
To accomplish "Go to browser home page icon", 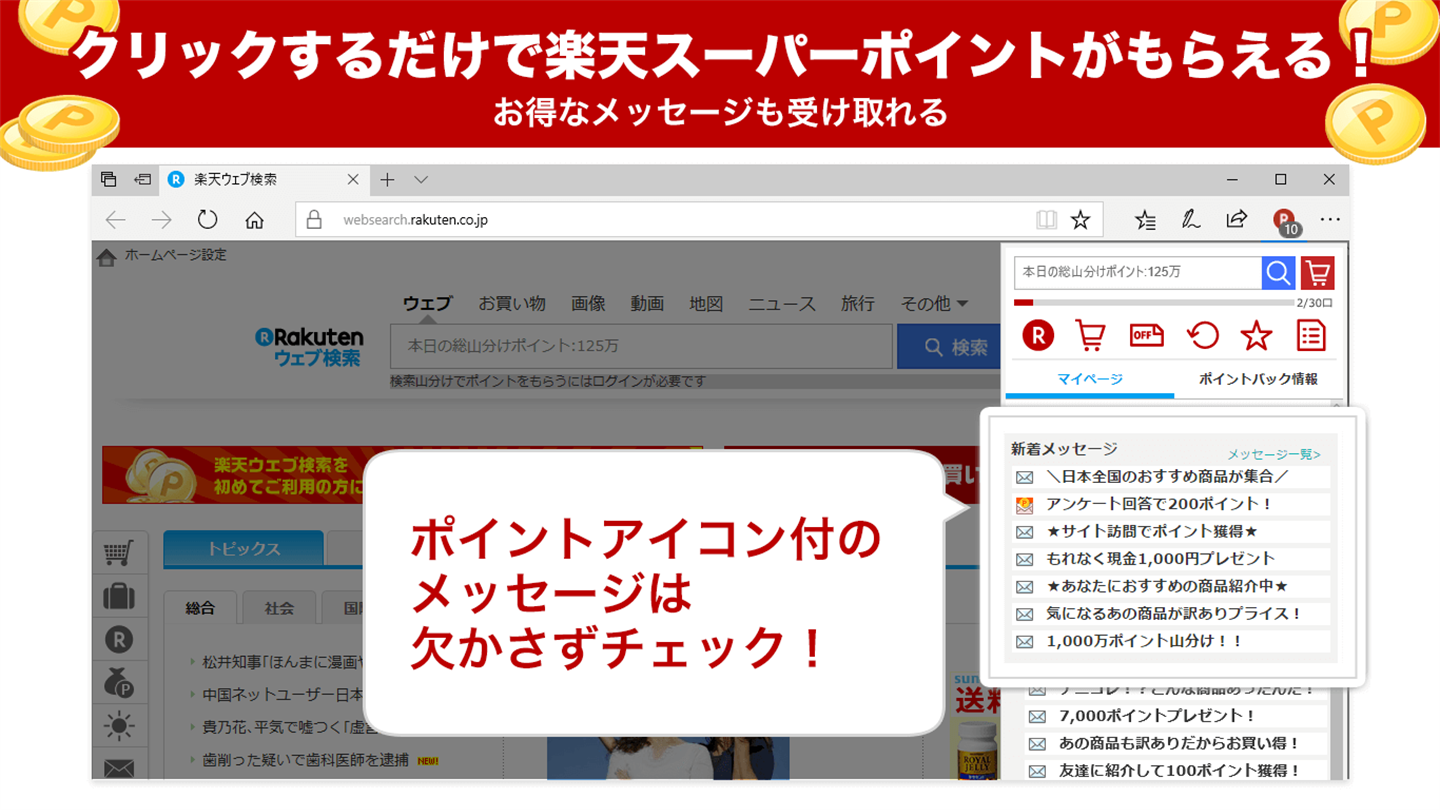I will [255, 220].
